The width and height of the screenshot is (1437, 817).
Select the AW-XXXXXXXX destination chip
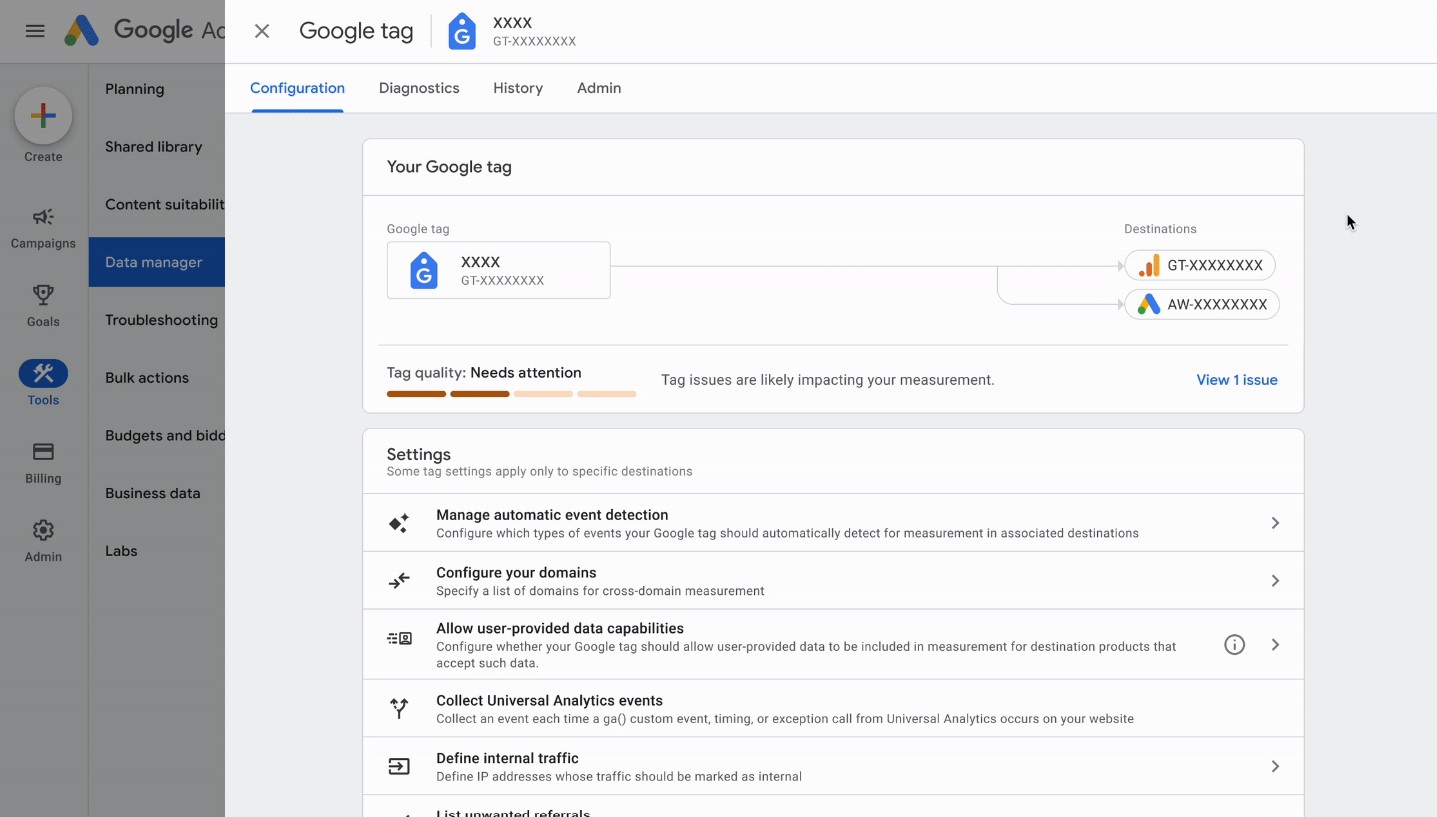click(1202, 304)
